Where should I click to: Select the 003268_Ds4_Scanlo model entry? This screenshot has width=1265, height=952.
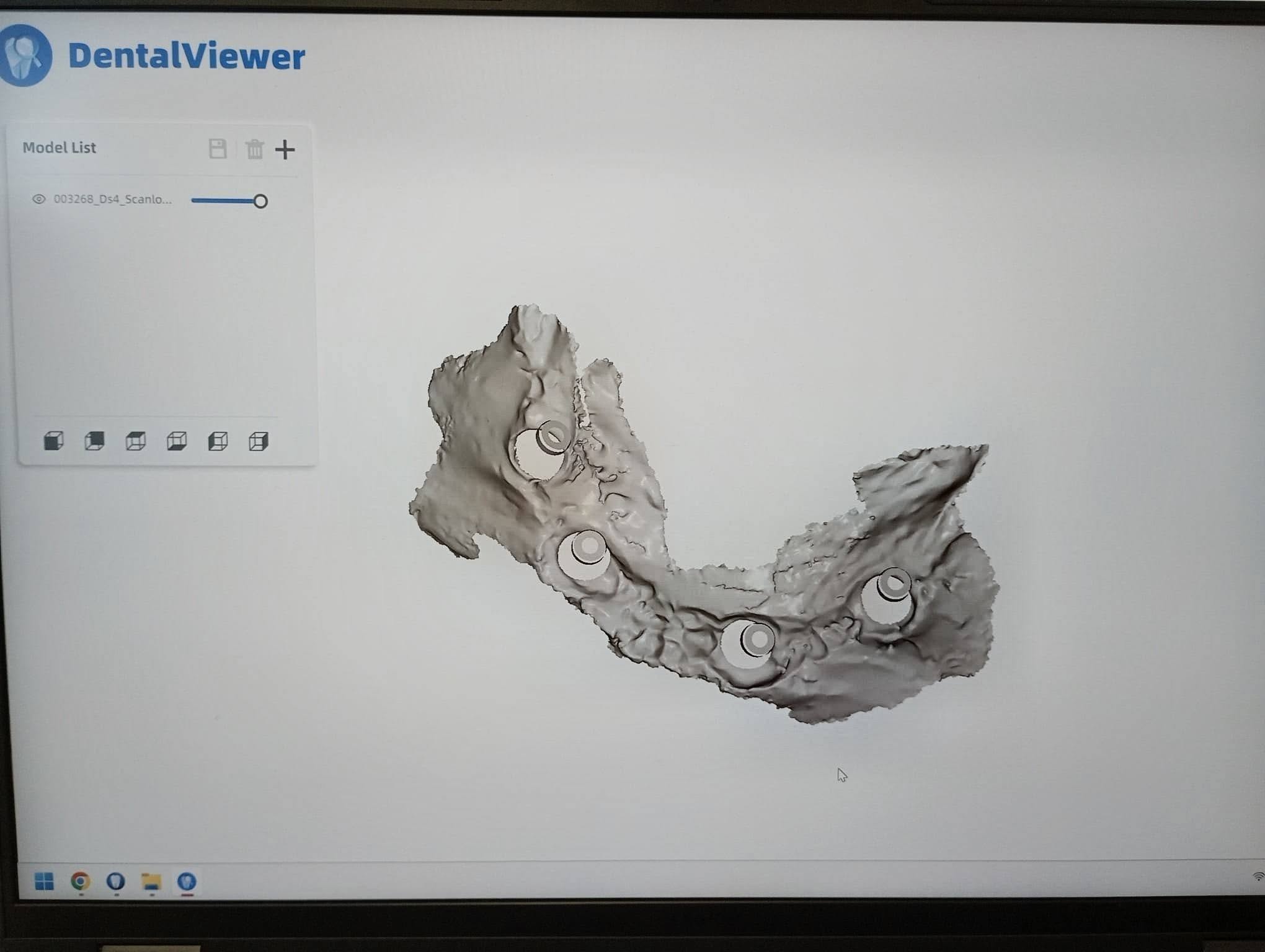[x=112, y=199]
